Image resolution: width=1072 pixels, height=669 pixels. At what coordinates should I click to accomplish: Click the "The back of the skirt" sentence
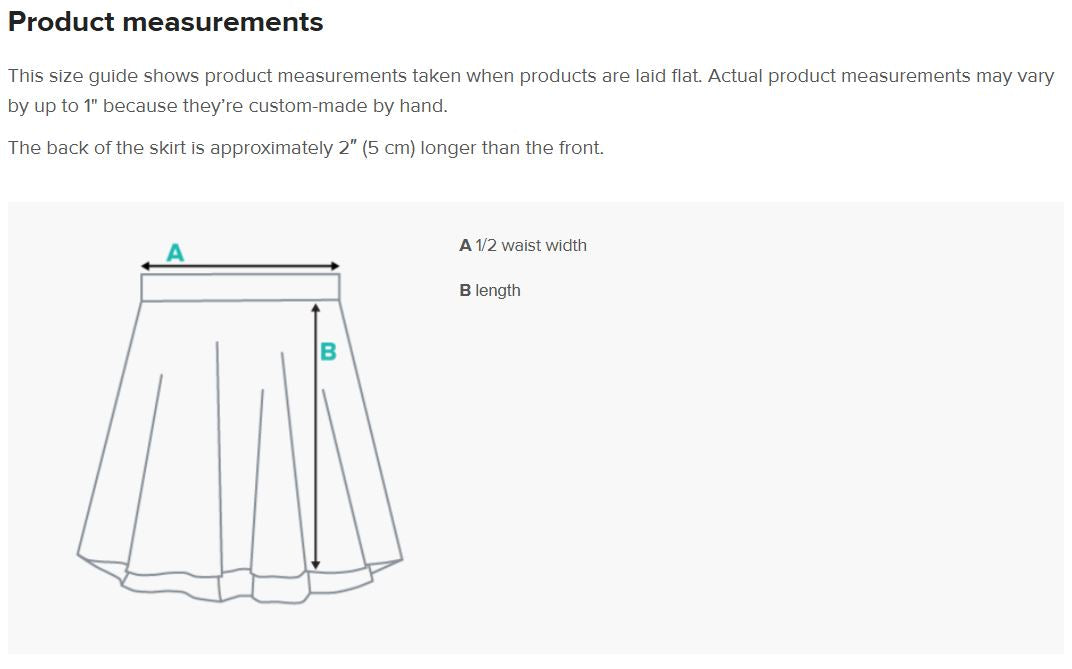pos(306,148)
